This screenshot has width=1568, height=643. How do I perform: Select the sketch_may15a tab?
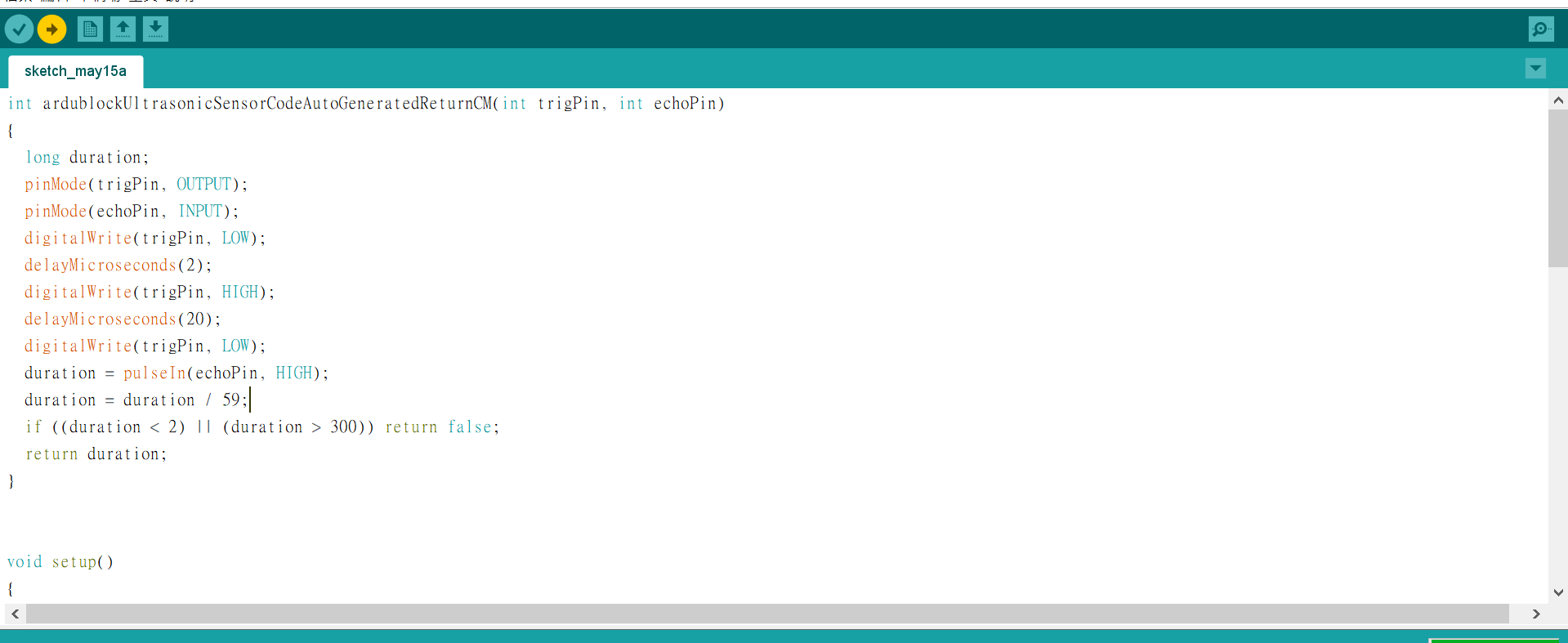75,71
